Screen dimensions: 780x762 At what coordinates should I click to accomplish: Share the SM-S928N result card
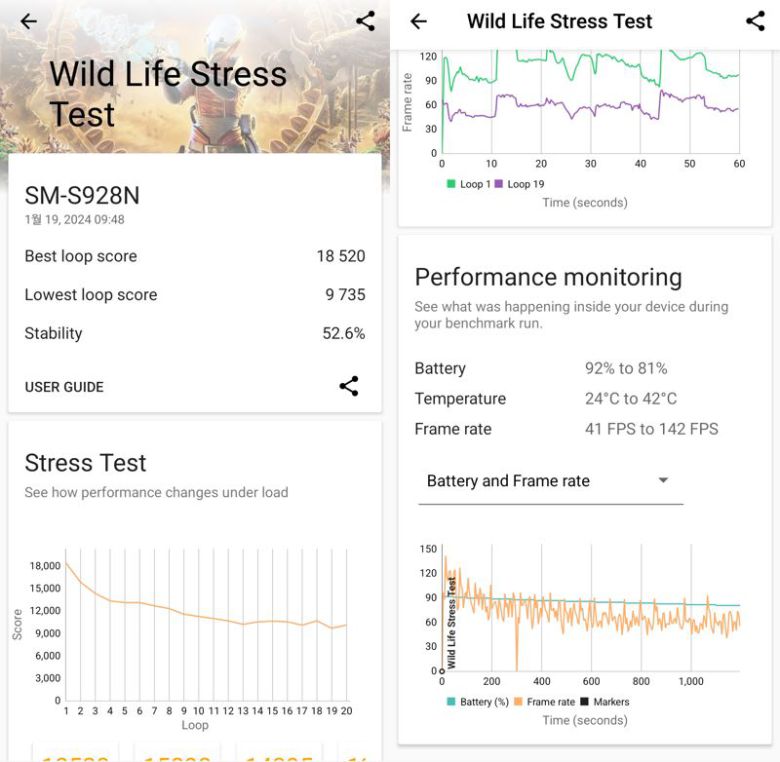(x=348, y=387)
